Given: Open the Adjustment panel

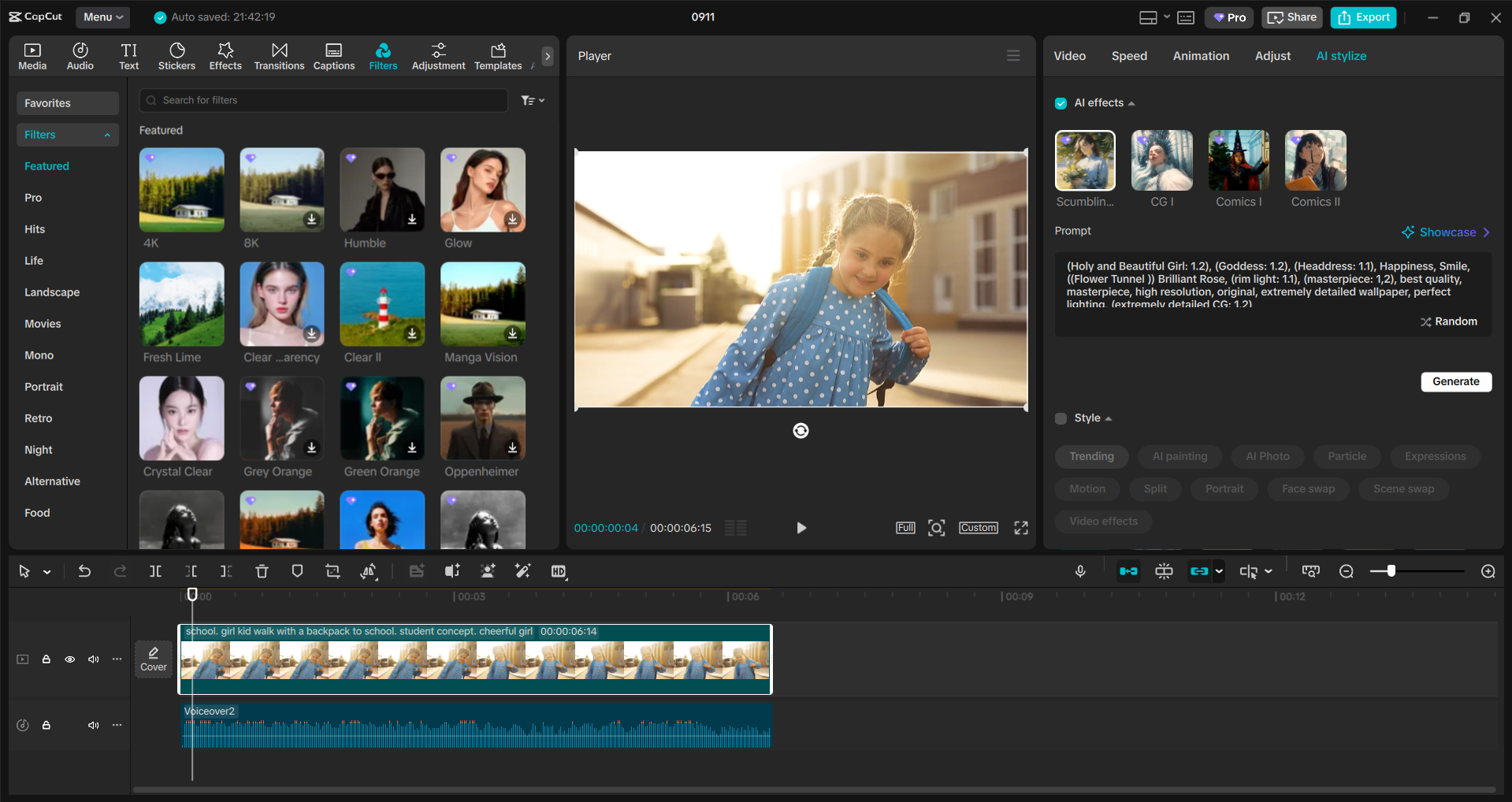Looking at the screenshot, I should (438, 55).
